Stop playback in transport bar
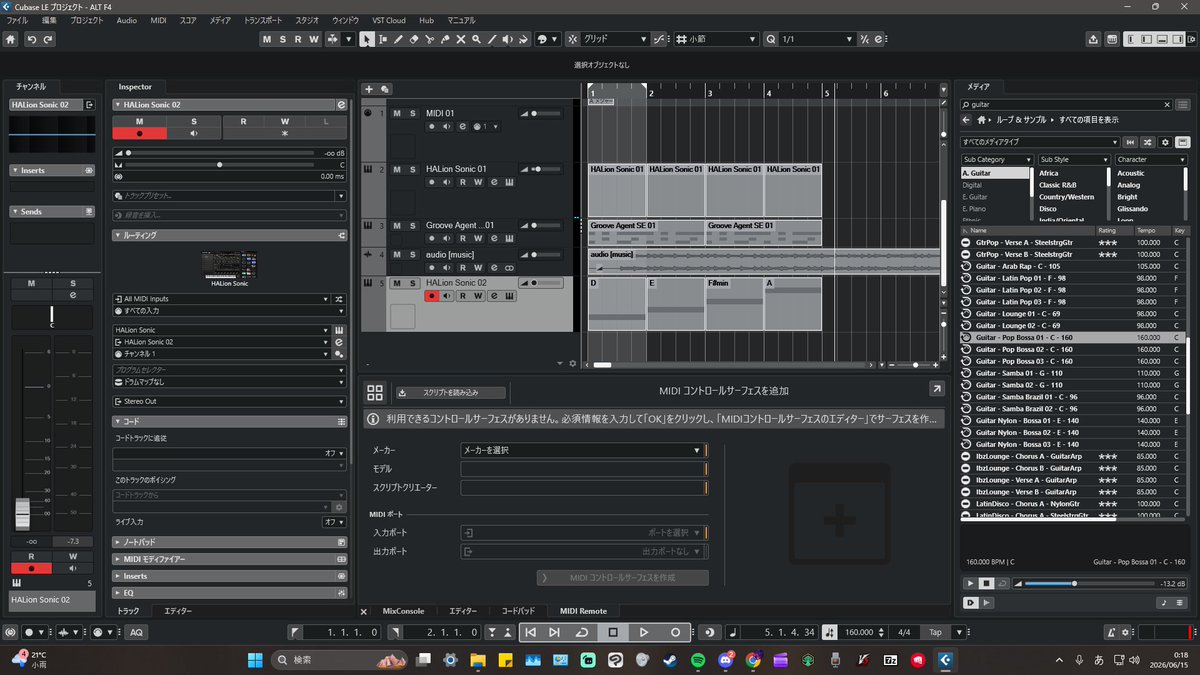Image resolution: width=1200 pixels, height=675 pixels. [613, 632]
